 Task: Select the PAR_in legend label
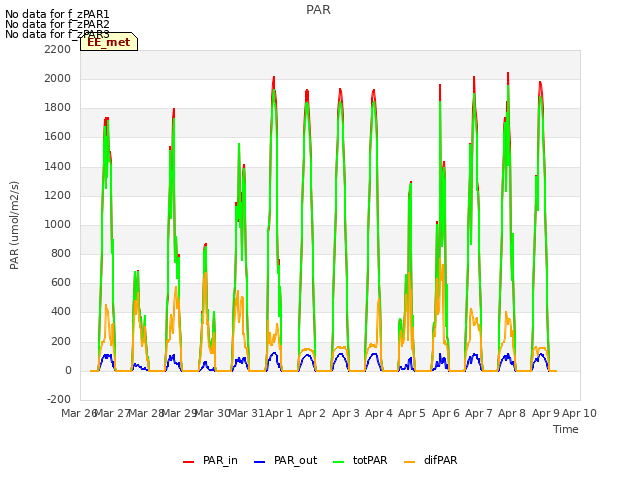coord(220,460)
